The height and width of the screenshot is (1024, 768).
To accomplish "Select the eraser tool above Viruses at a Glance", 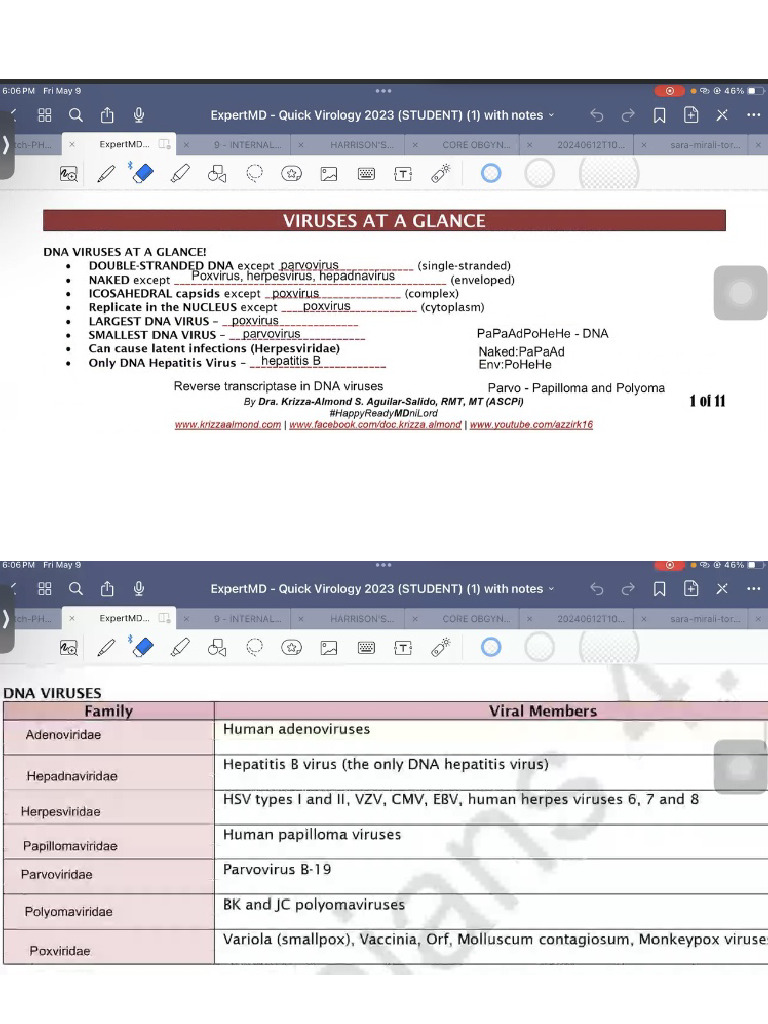I will coord(142,173).
